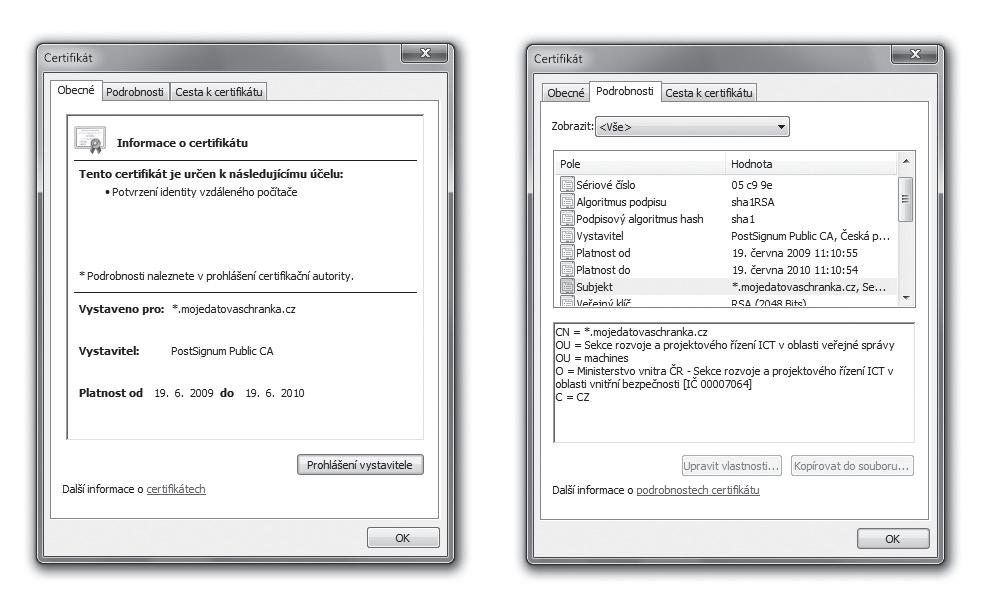
Task: Click the field list scrollbar up arrow
Action: [x=906, y=162]
